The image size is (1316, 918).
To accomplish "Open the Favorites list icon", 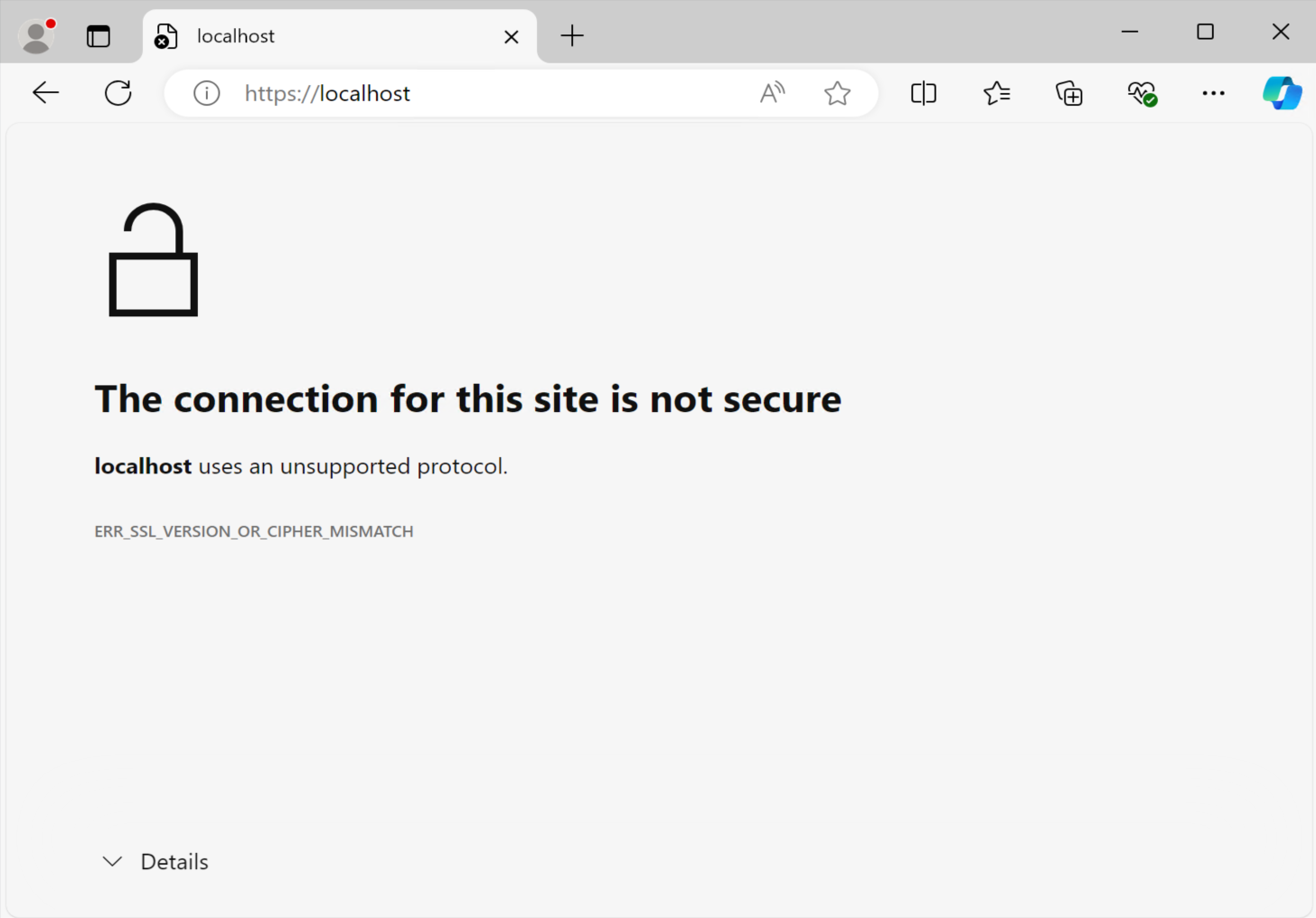I will pos(996,92).
